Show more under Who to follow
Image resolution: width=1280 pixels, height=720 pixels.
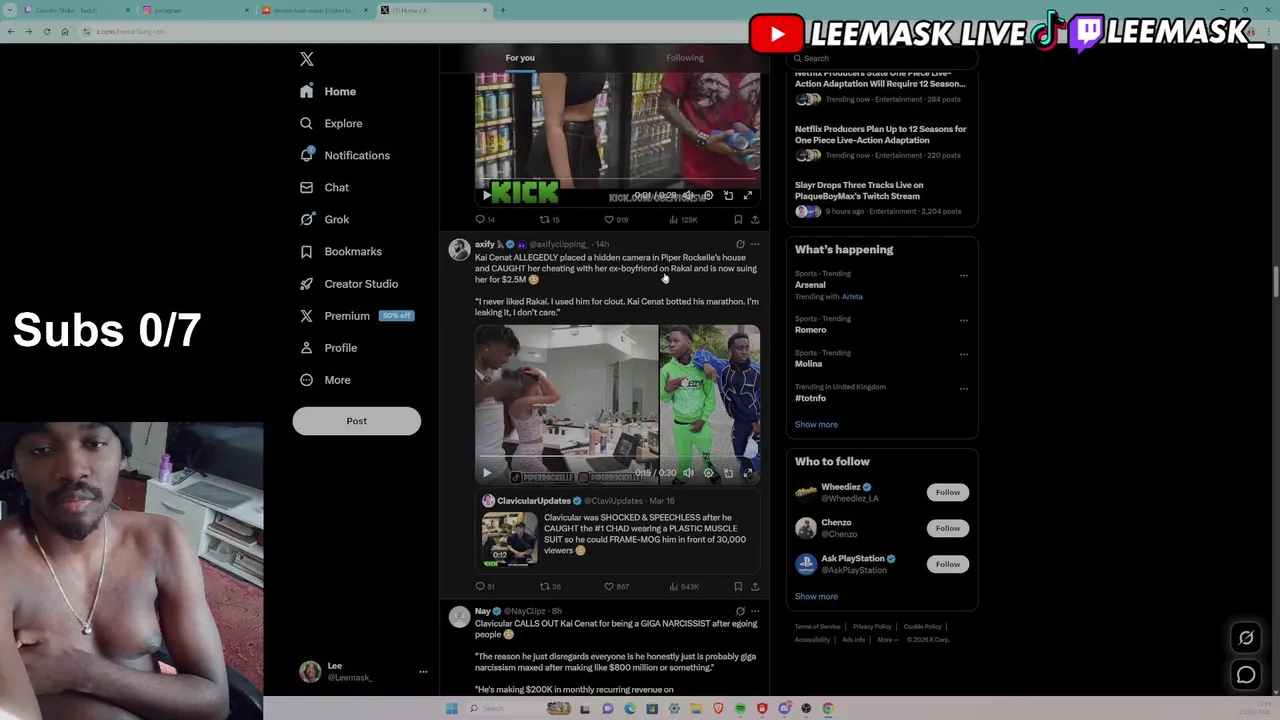pos(816,596)
